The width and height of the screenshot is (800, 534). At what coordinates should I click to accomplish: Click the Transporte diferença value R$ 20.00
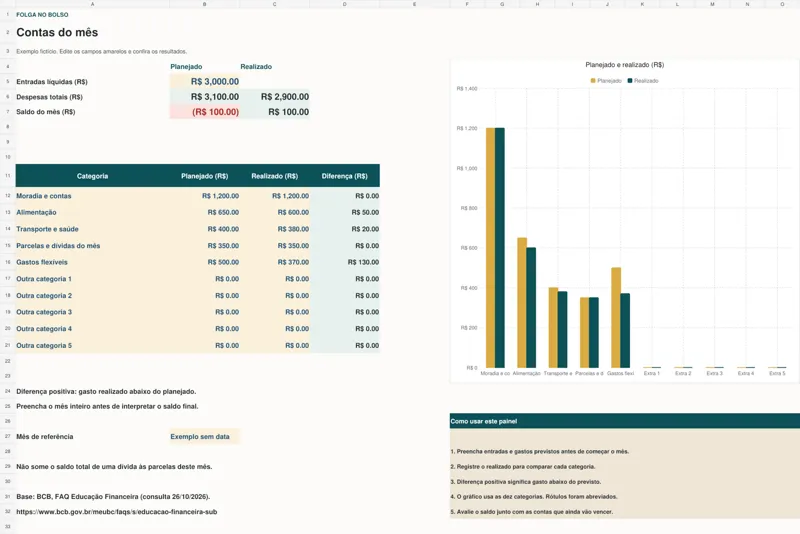pyautogui.click(x=344, y=229)
